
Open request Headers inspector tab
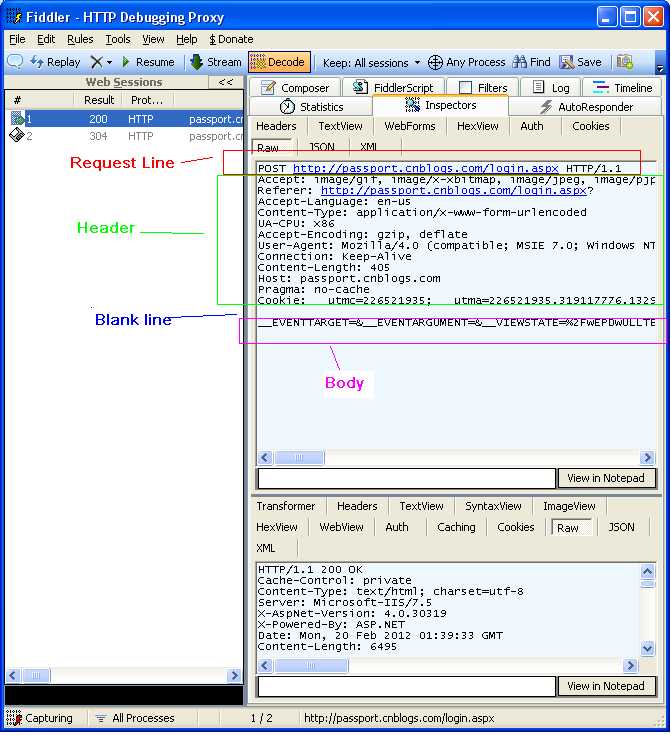(x=276, y=126)
